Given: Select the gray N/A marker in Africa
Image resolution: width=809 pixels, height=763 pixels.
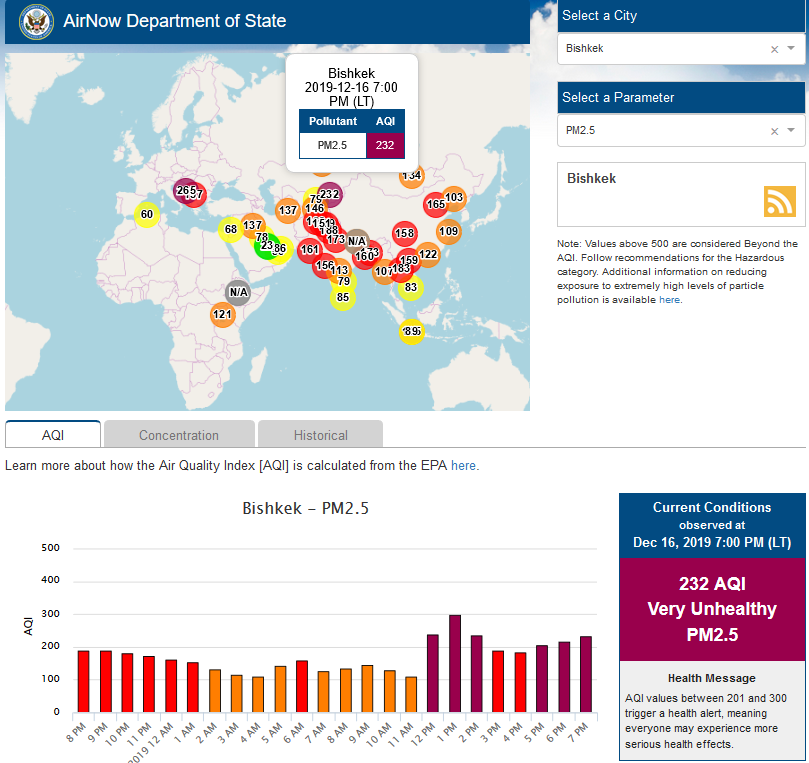Looking at the screenshot, I should pos(238,293).
